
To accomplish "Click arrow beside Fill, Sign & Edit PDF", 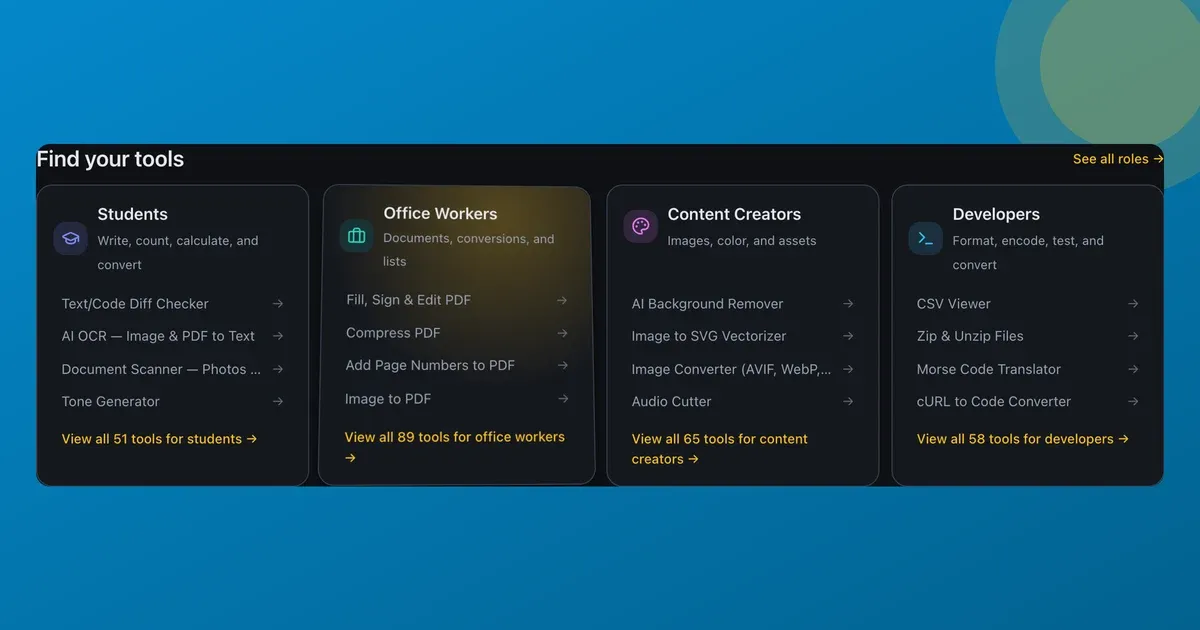I will click(562, 300).
